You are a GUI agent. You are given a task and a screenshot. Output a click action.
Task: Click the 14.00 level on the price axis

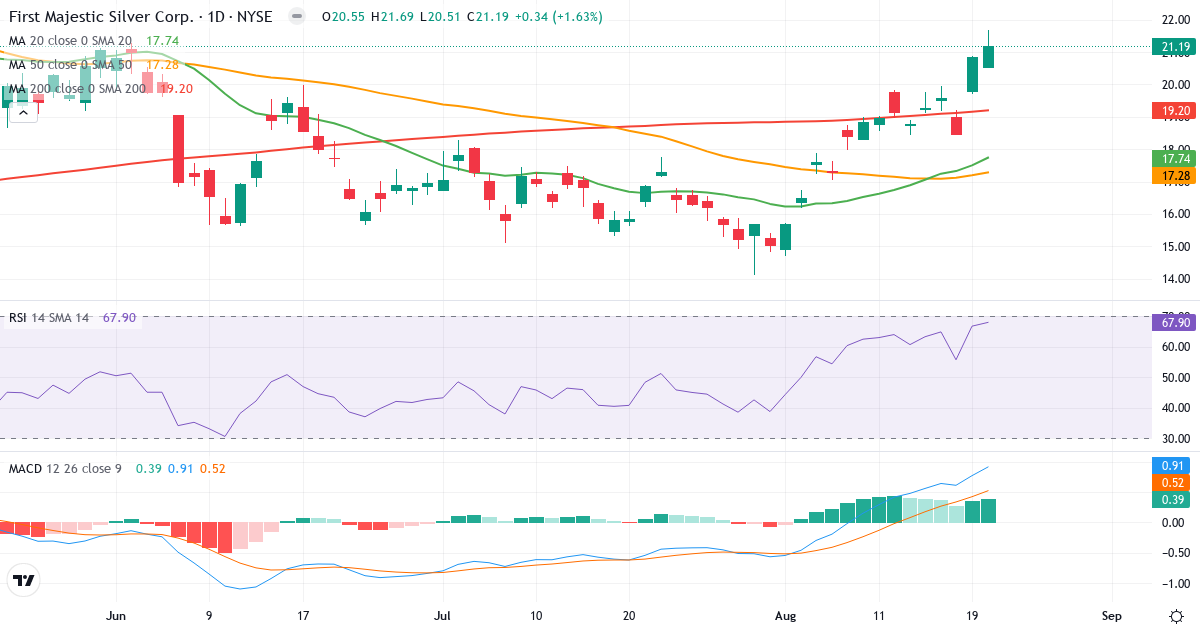1175,279
